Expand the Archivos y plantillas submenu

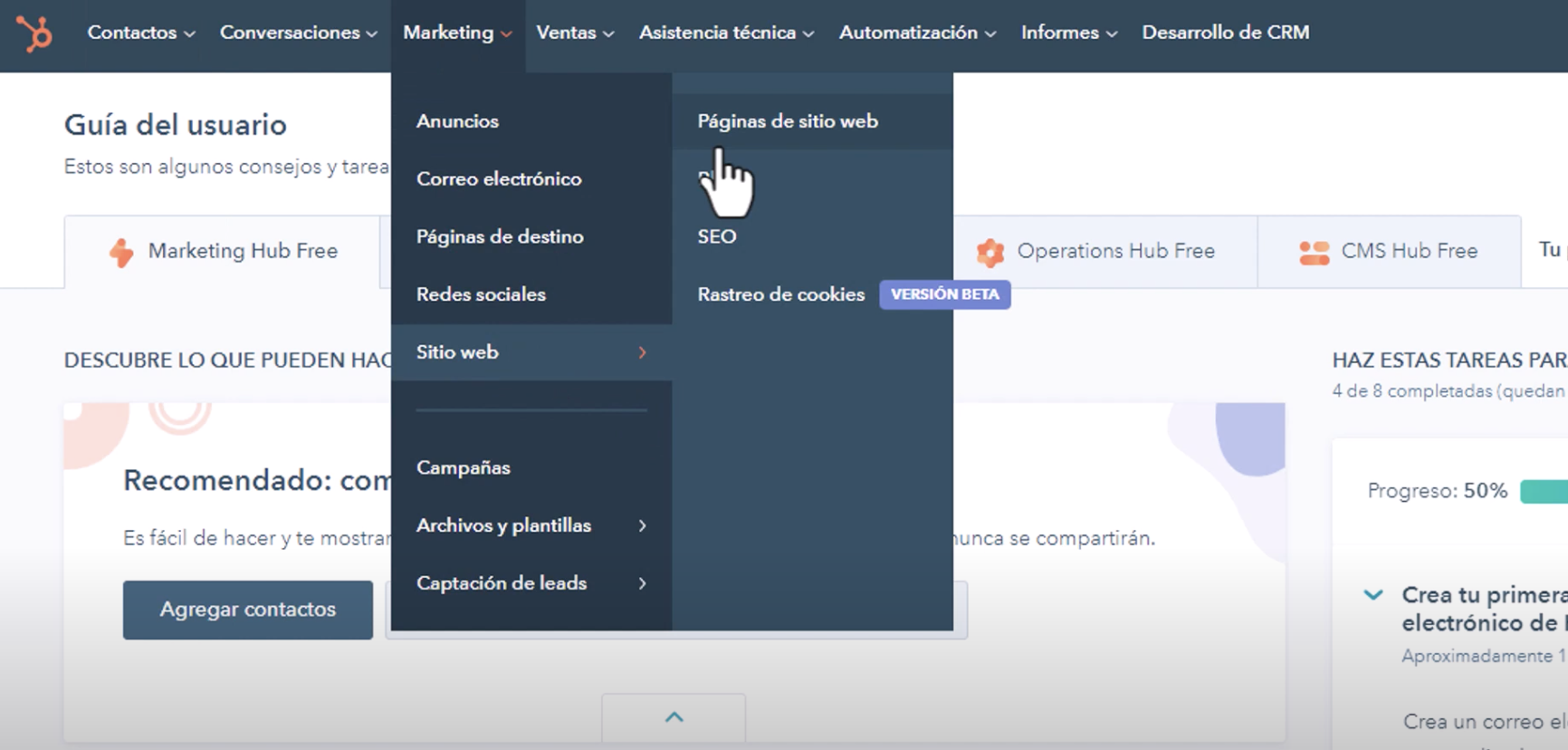coord(642,526)
